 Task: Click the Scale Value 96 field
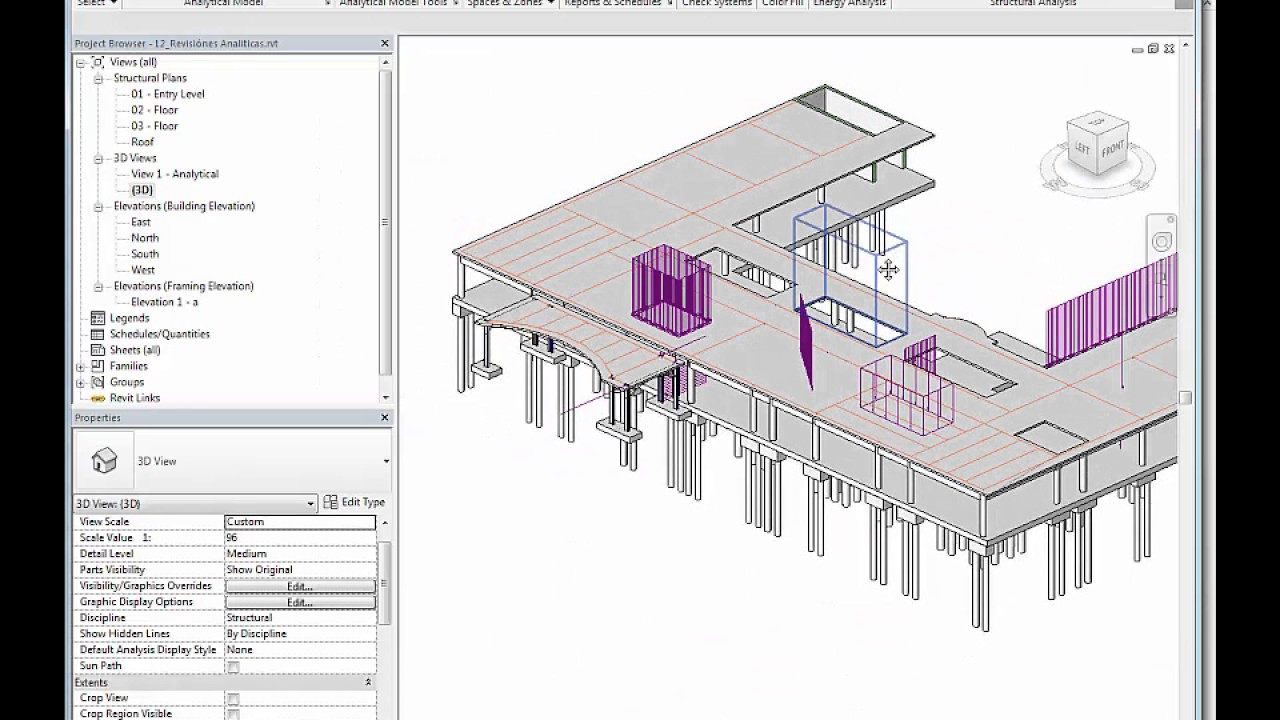(300, 538)
